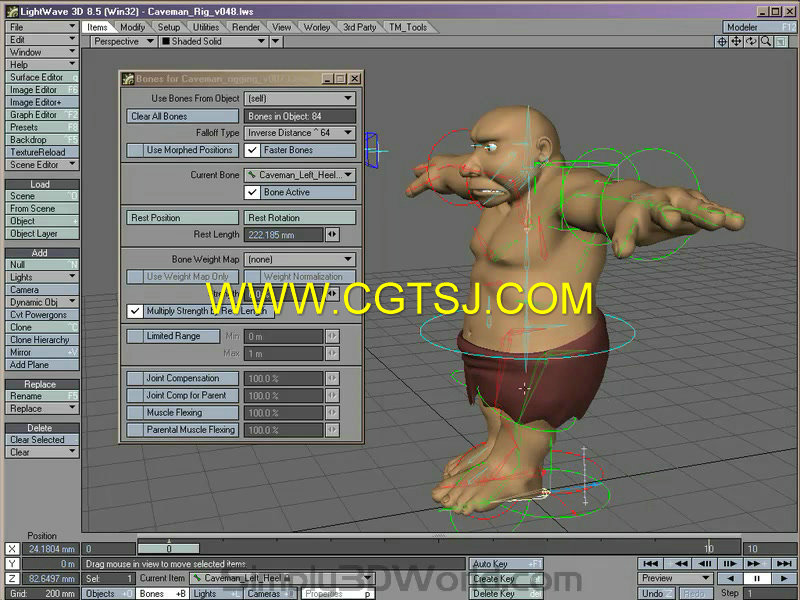Screen dimensions: 800x600
Task: Click Clear All Bones button
Action: coord(183,116)
